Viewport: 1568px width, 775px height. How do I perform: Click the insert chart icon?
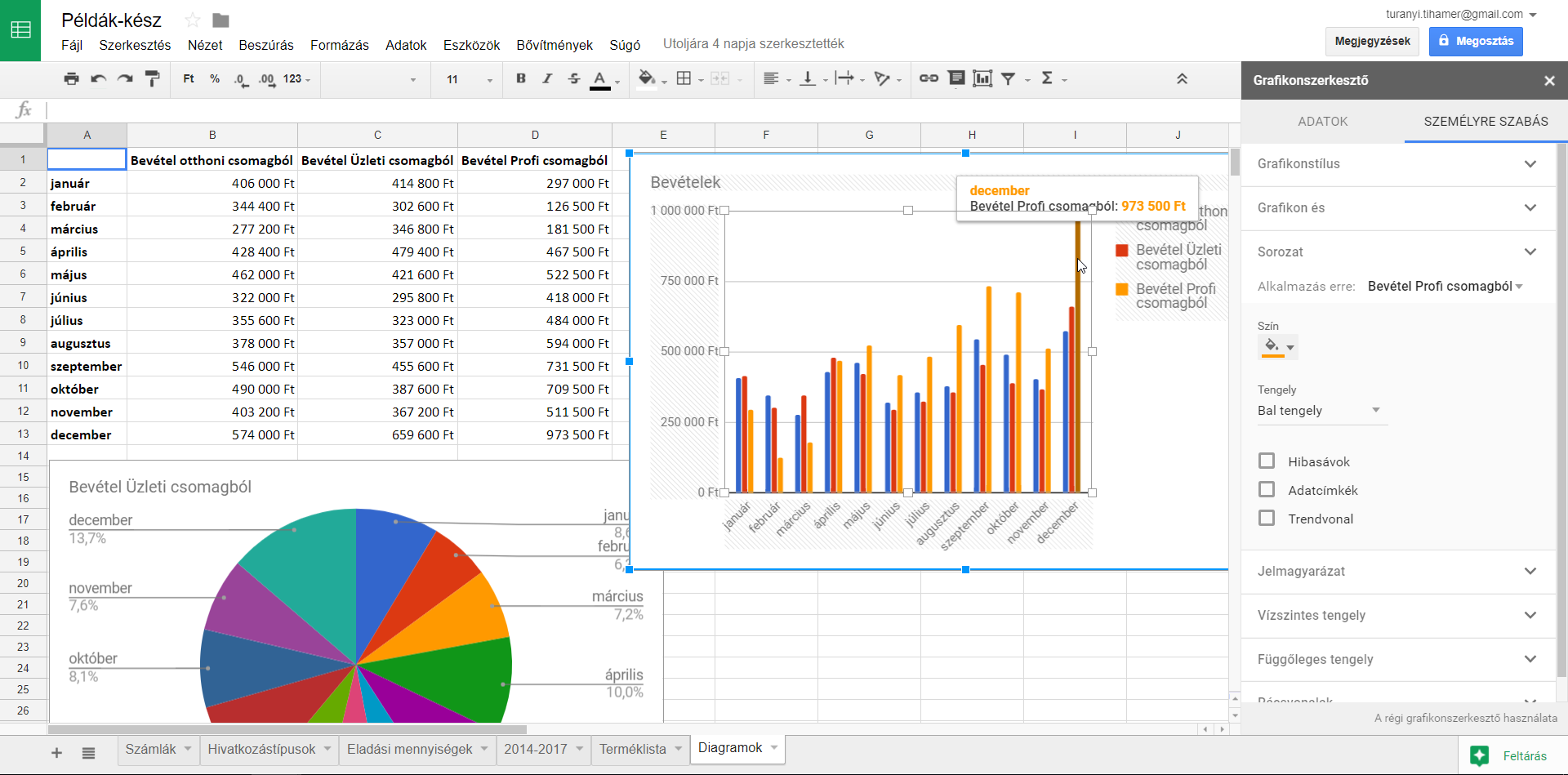coord(982,79)
